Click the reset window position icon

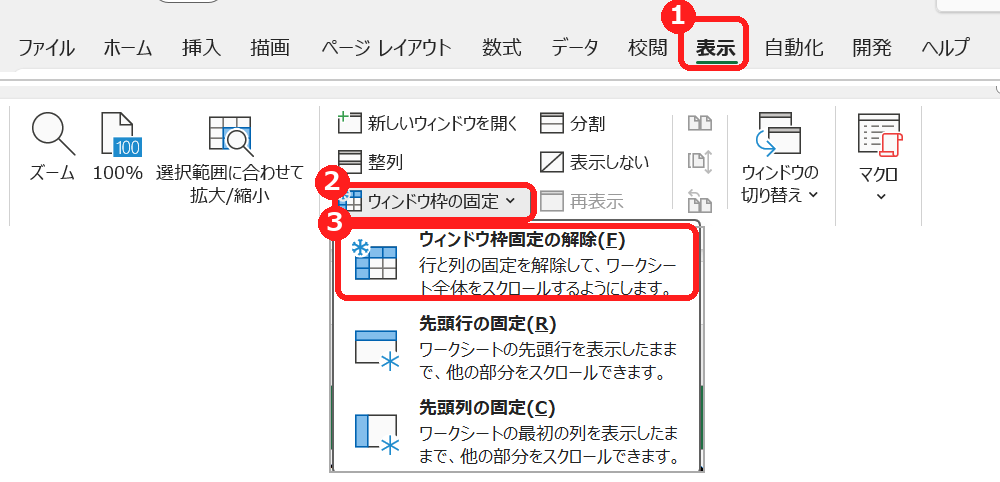pos(700,201)
